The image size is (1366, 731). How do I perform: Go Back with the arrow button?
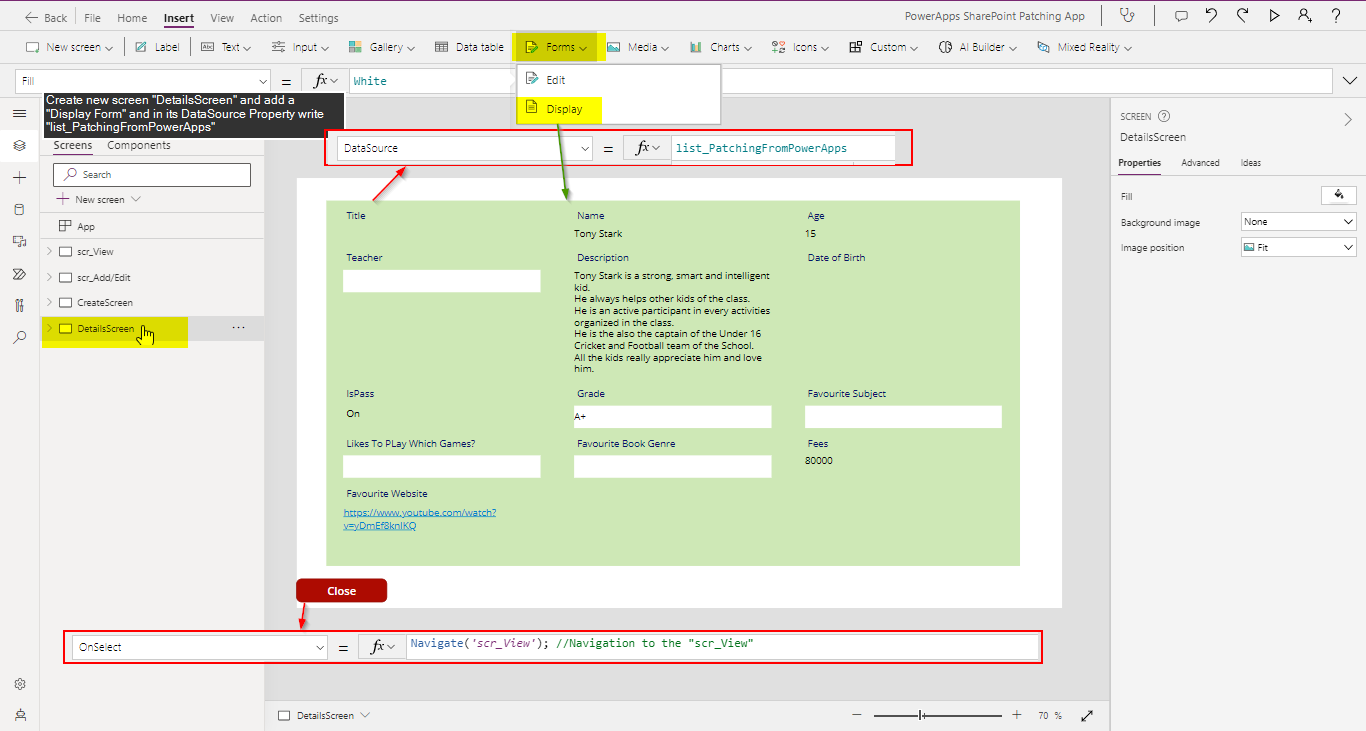point(45,18)
